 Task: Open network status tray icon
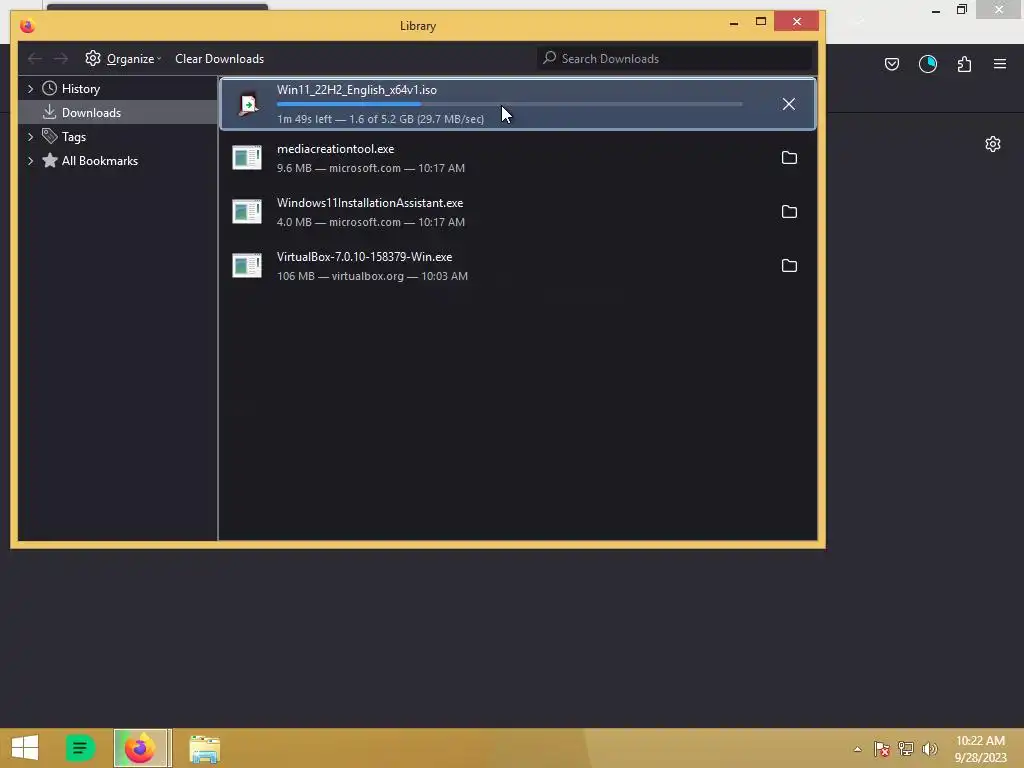pos(906,749)
